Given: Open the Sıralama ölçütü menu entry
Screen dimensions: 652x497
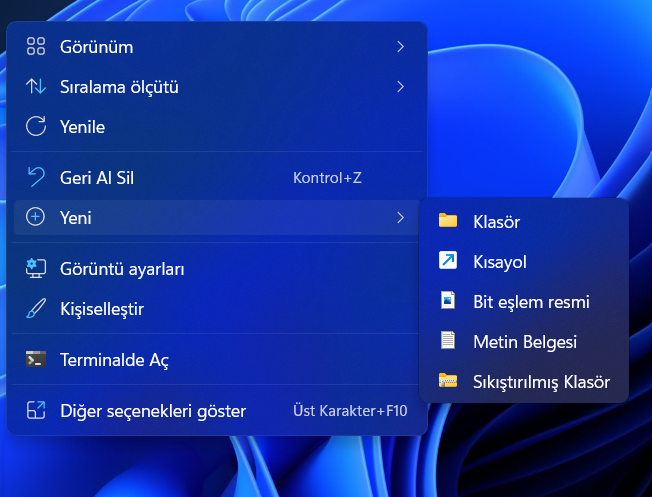Looking at the screenshot, I should coord(217,87).
